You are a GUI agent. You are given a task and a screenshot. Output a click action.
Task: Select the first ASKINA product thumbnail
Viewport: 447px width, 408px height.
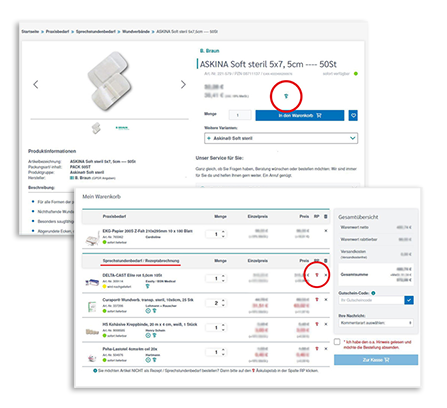pyautogui.click(x=96, y=128)
